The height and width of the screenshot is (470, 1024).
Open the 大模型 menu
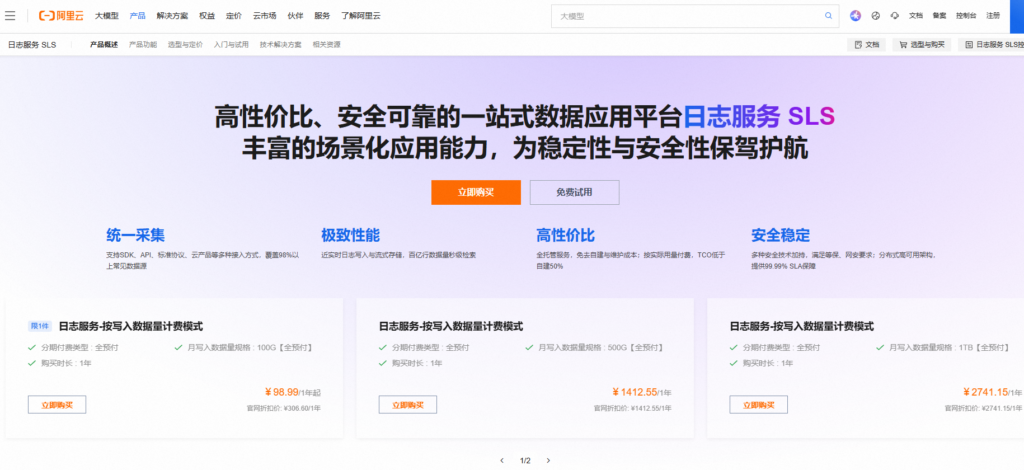click(106, 16)
